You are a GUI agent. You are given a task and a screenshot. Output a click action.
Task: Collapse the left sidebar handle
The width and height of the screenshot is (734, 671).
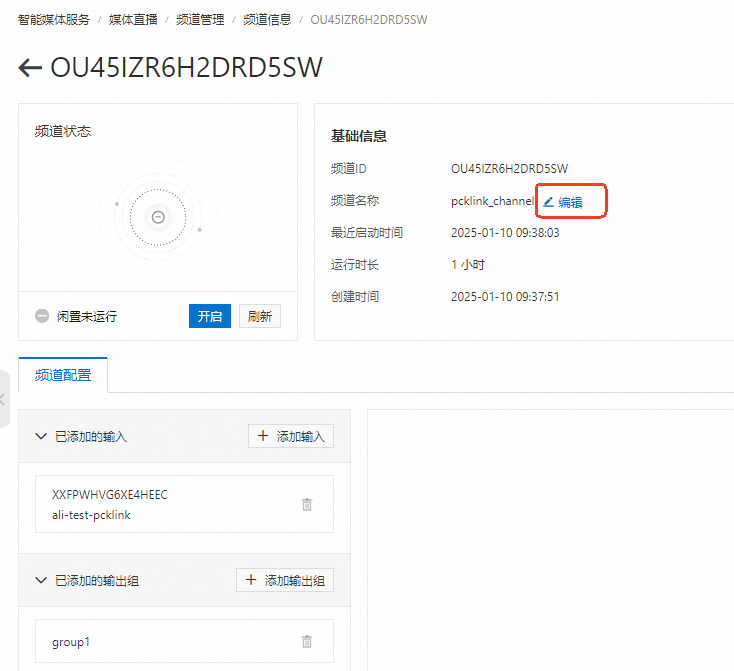tap(4, 399)
